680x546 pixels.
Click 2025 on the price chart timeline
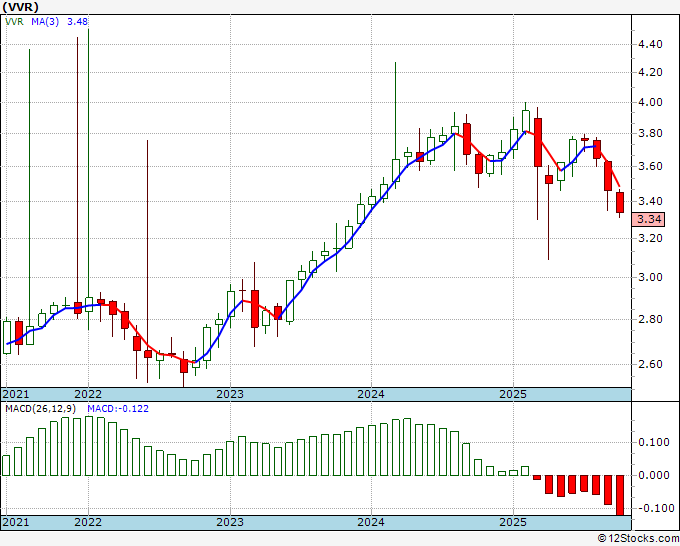(x=513, y=394)
